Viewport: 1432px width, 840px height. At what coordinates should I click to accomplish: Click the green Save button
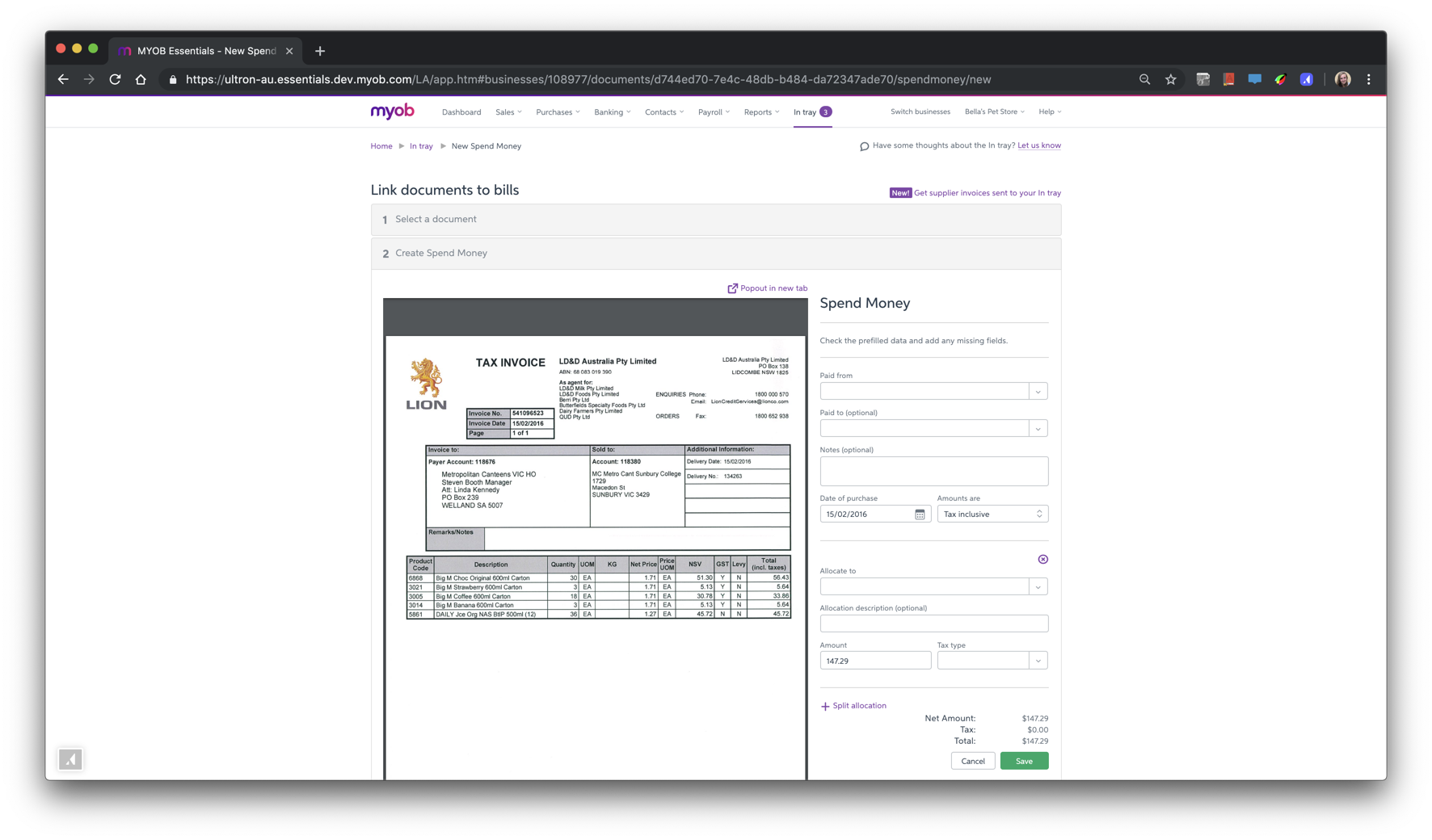tap(1024, 761)
